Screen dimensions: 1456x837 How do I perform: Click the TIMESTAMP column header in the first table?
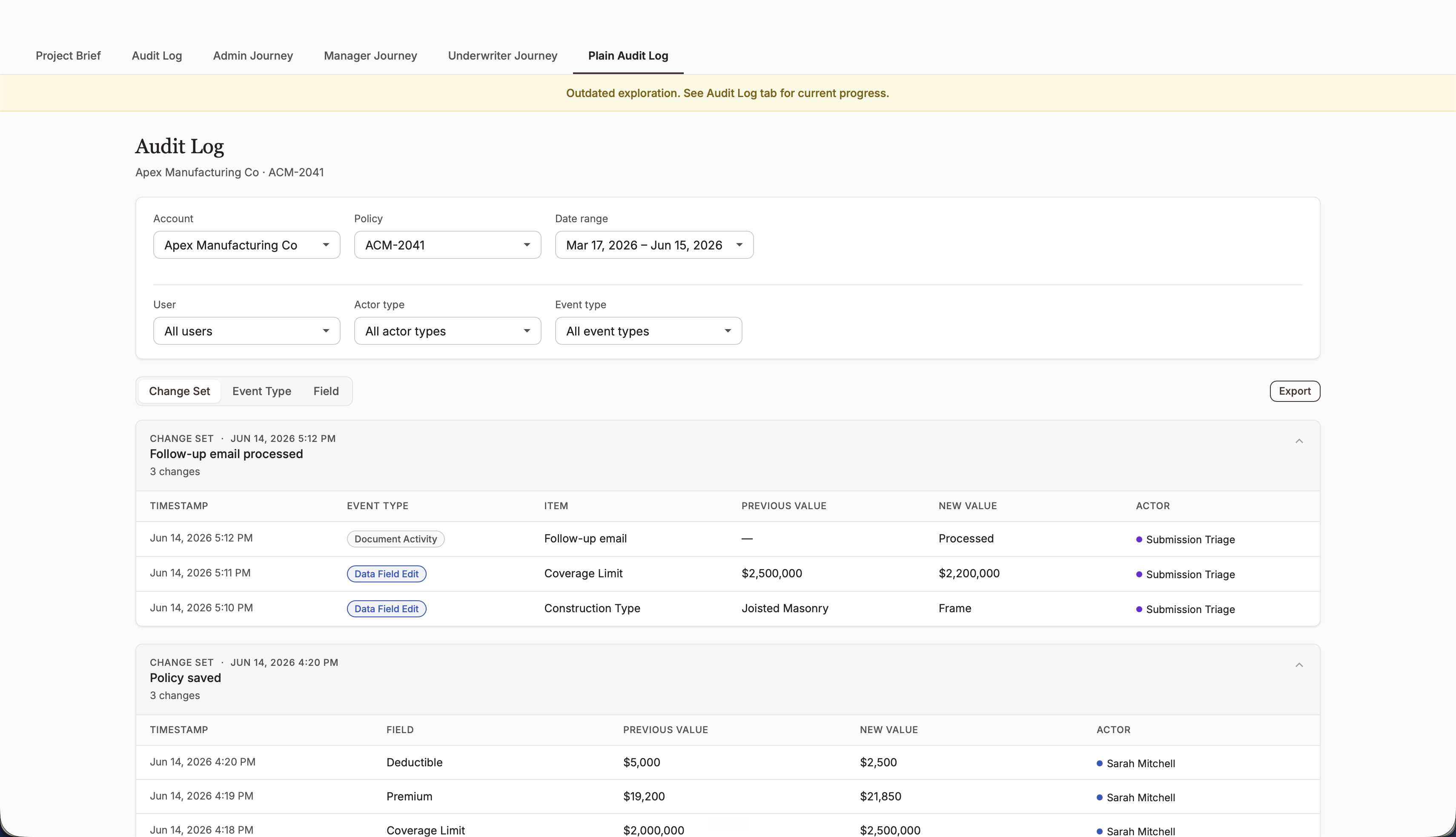[179, 506]
